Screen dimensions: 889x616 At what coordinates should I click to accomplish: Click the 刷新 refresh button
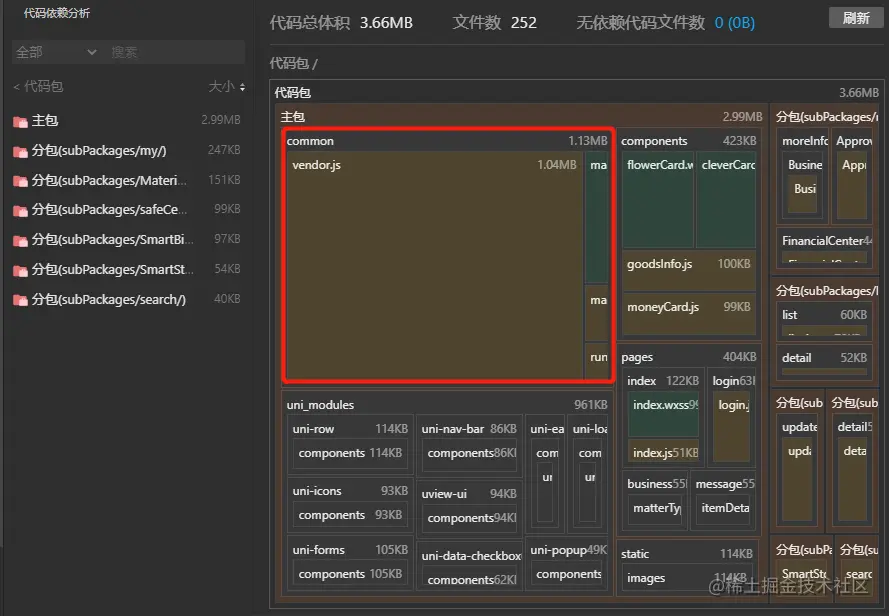coord(856,18)
